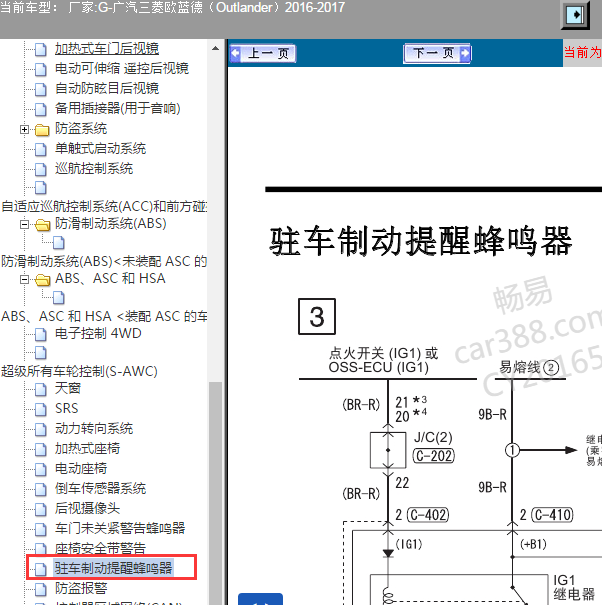Go to next page (下一页)
602x605 pixels.
pyautogui.click(x=437, y=53)
